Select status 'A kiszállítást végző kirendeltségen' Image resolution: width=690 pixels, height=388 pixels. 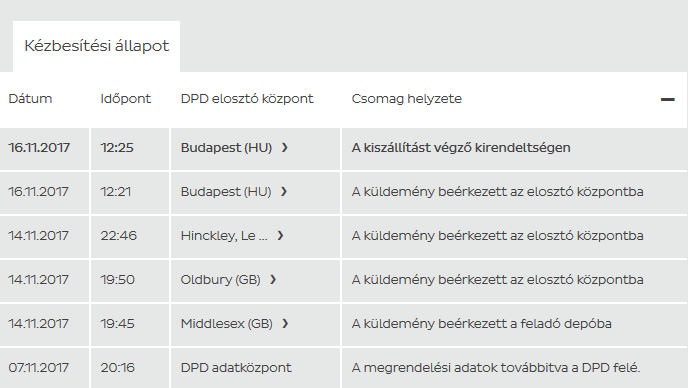coord(461,148)
